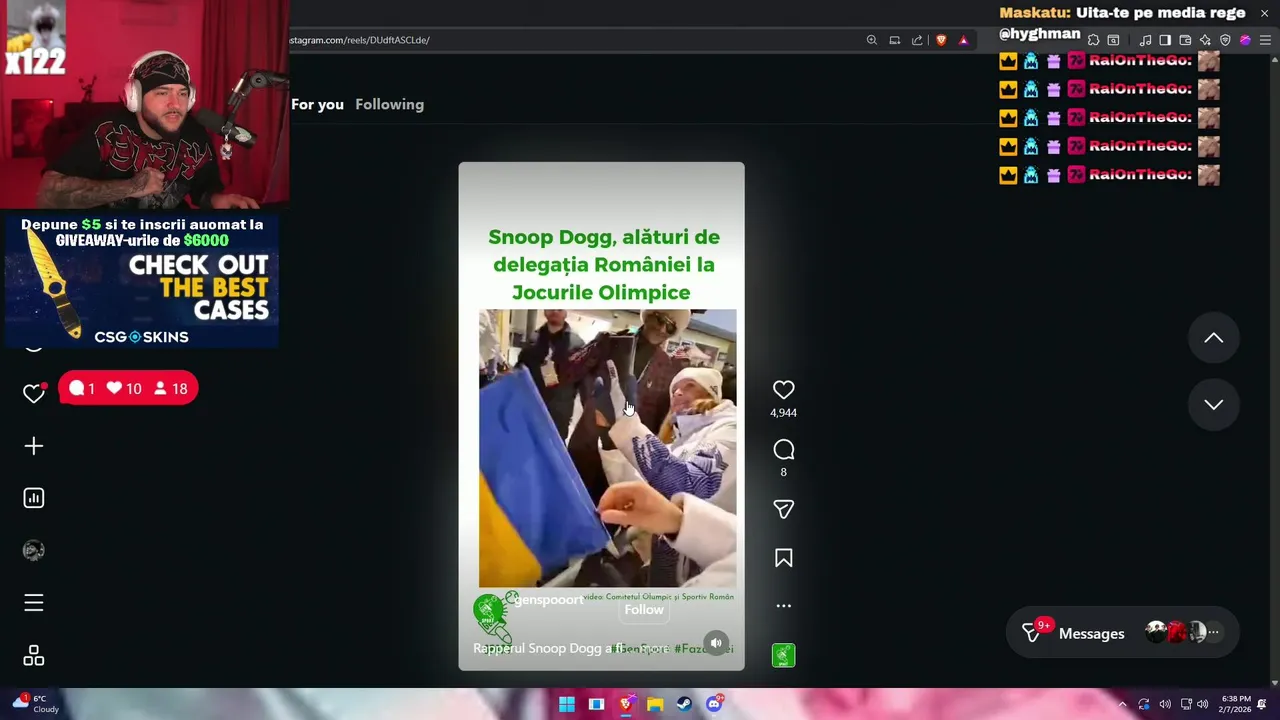
Task: Share the reel via paper plane icon
Action: (783, 510)
